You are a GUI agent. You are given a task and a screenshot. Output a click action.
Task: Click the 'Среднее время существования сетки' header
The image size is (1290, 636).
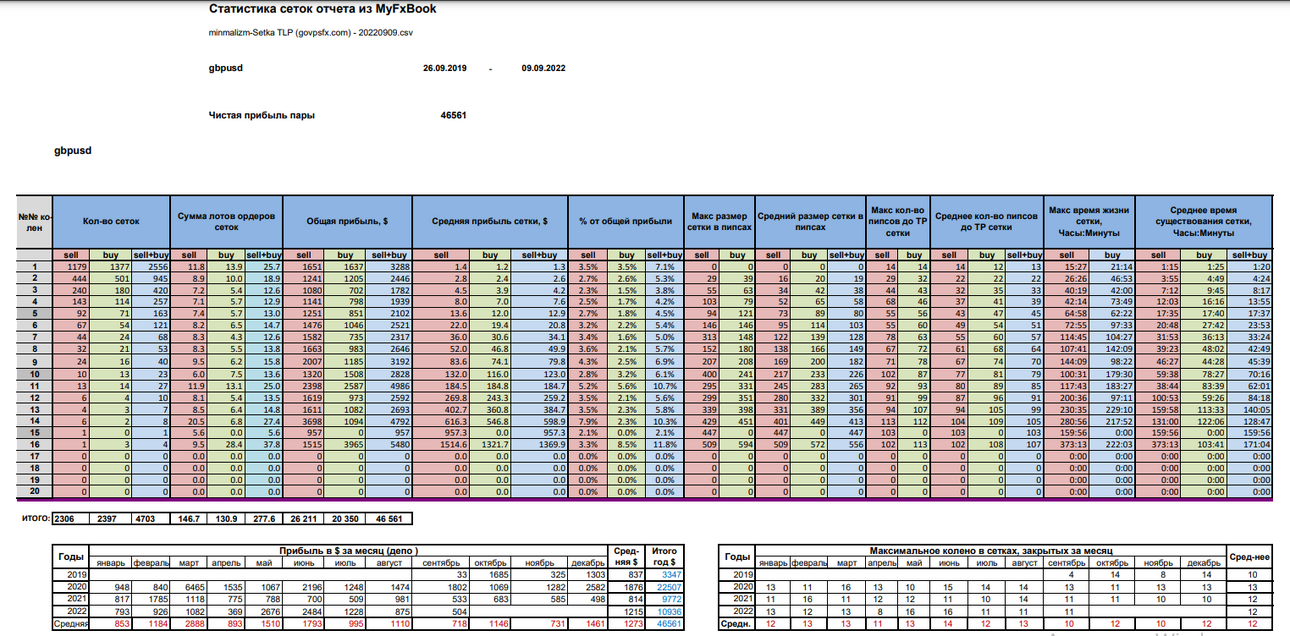(1203, 220)
